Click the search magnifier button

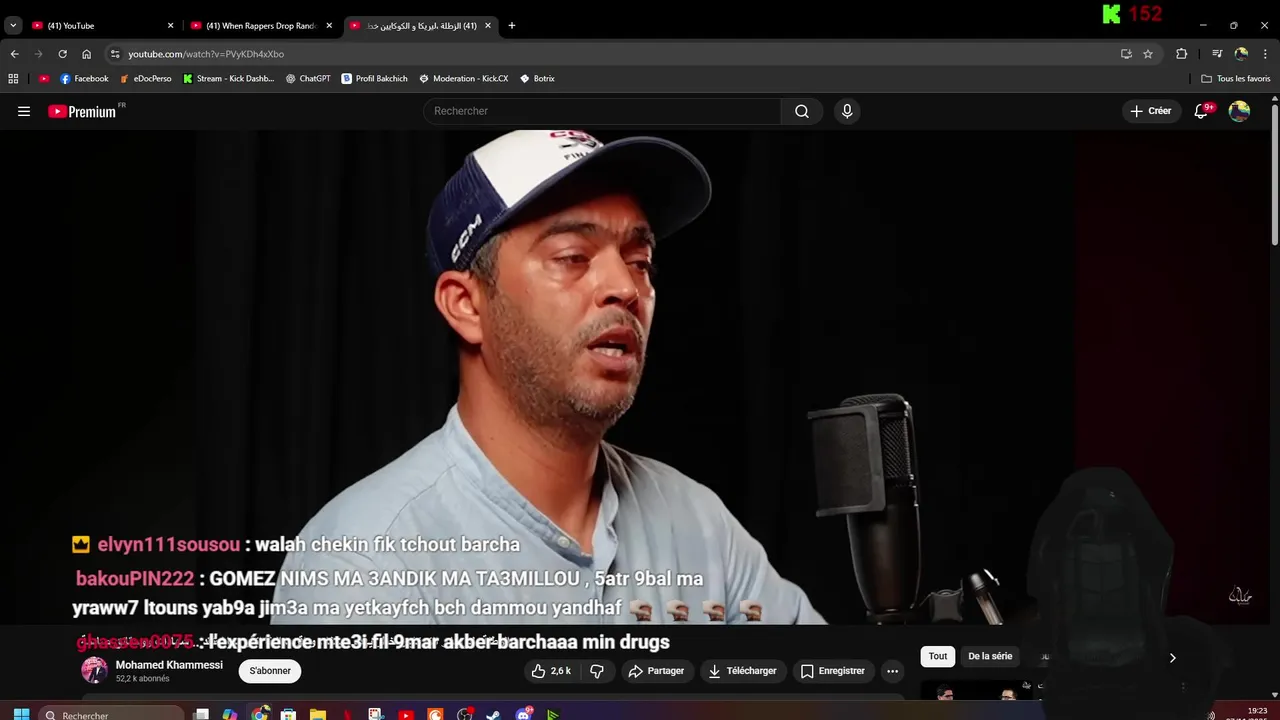coord(802,111)
